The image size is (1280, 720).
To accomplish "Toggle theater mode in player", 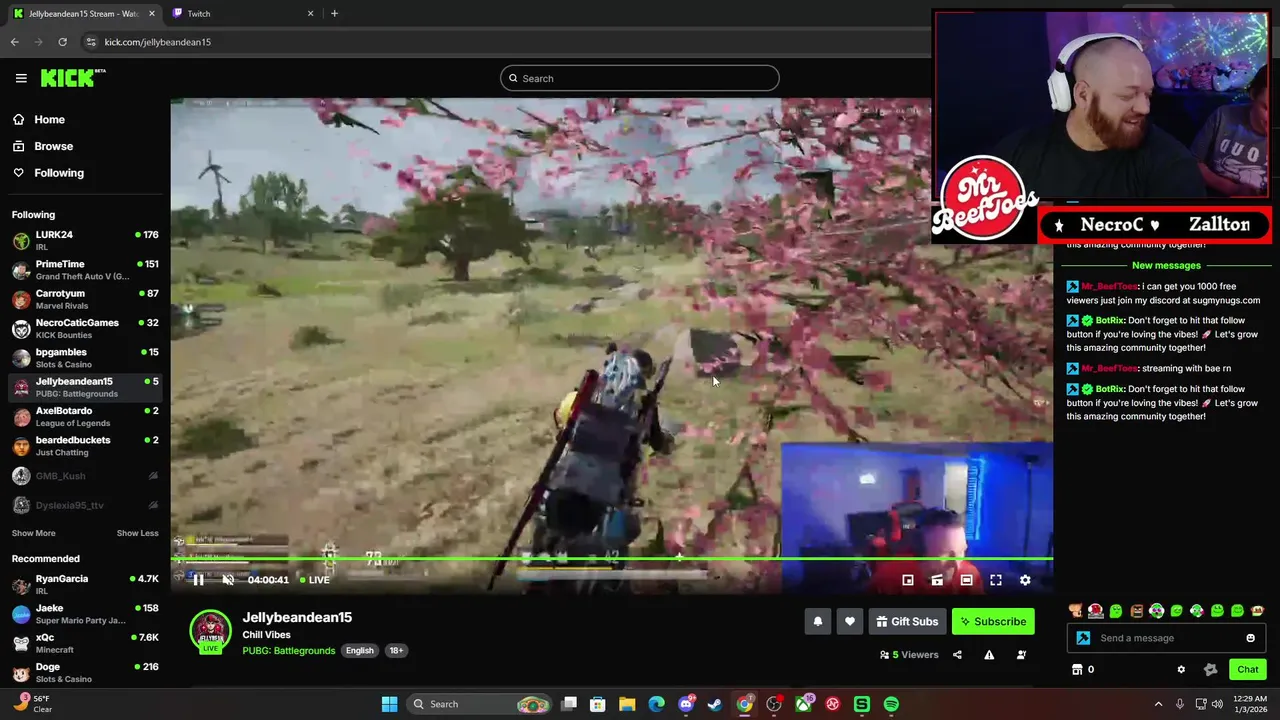I will 966,580.
